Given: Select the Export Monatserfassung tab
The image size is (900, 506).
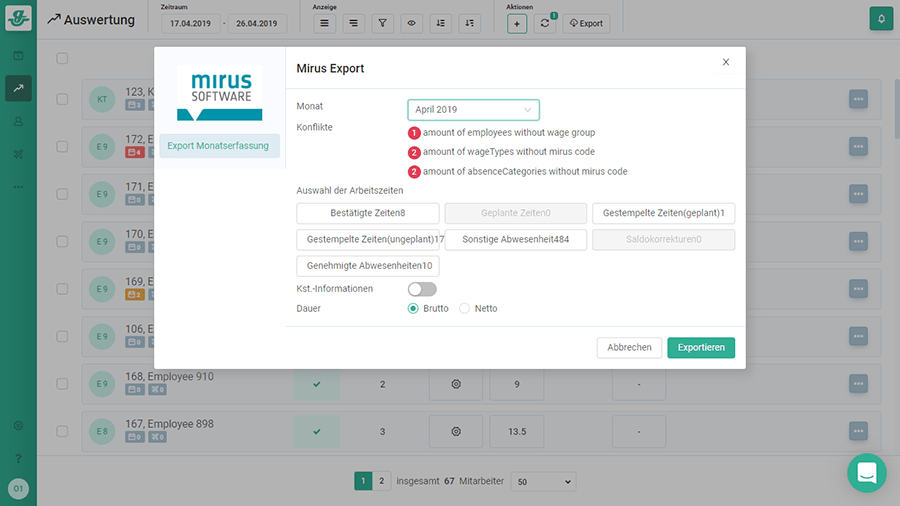Looking at the screenshot, I should 219,146.
